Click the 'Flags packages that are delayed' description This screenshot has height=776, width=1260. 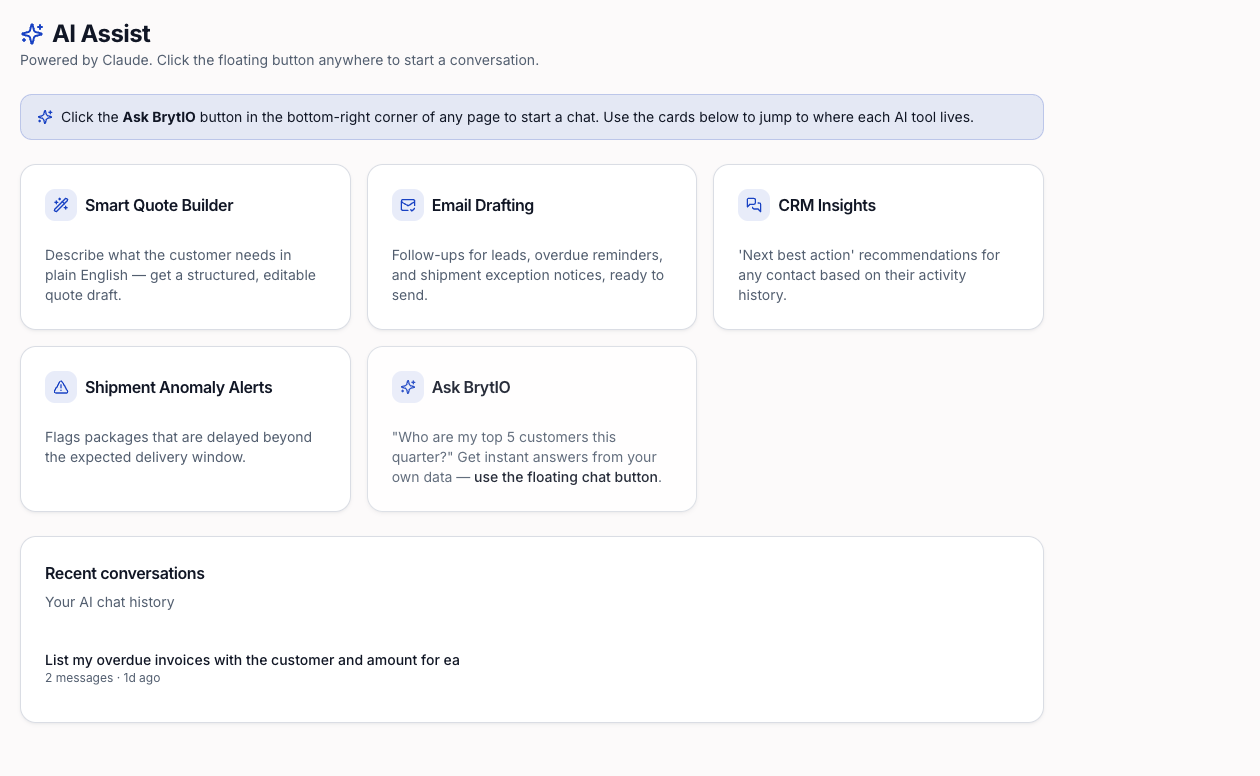178,447
